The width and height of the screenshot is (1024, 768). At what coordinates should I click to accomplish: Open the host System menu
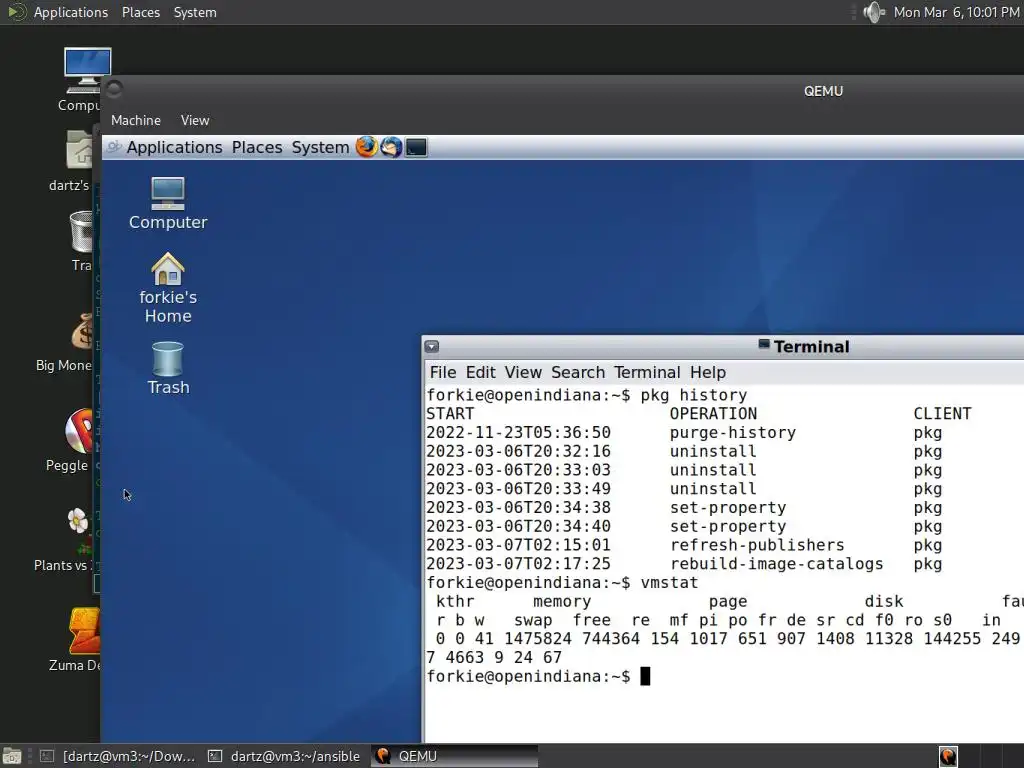195,12
